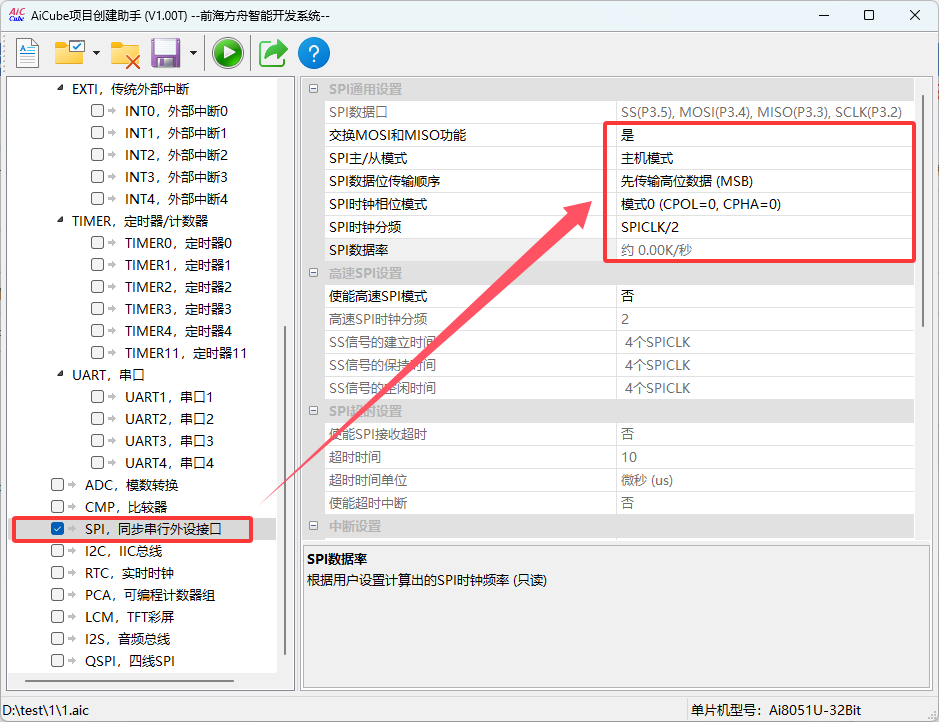The image size is (939, 722).
Task: Select I2S audio bus item
Action: point(127,639)
